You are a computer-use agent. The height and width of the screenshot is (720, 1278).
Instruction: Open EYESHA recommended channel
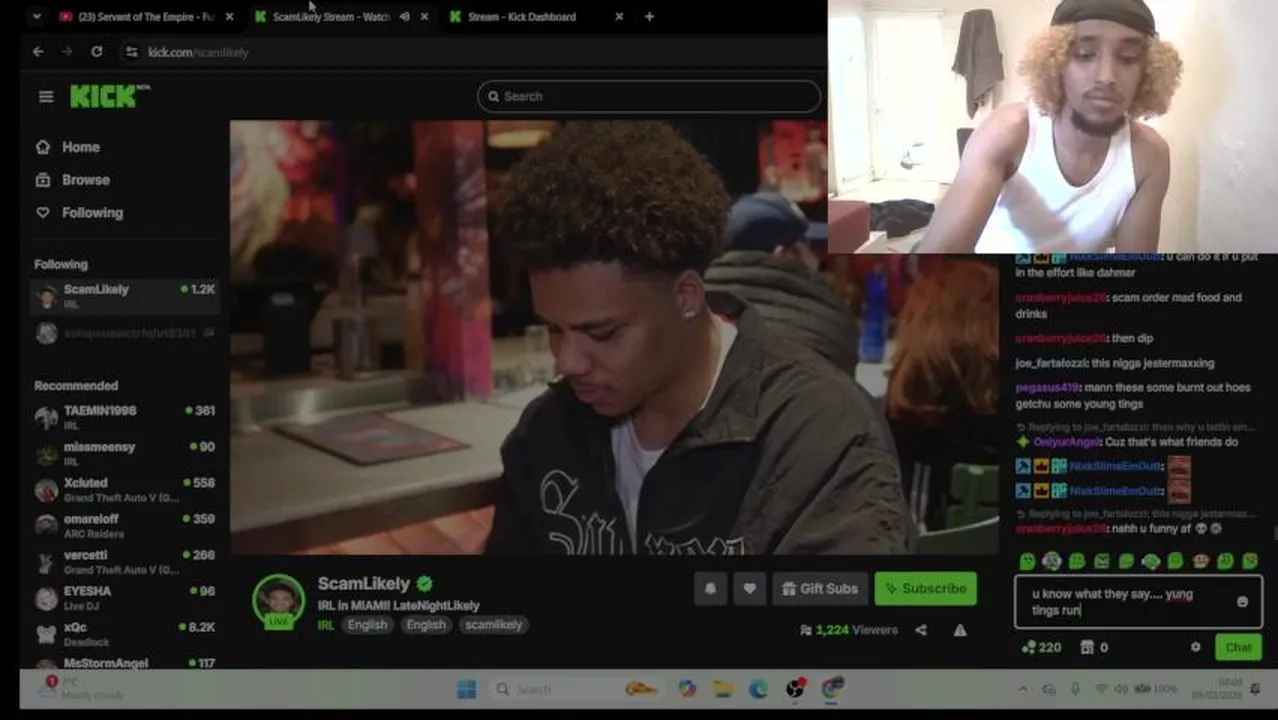tap(125, 597)
